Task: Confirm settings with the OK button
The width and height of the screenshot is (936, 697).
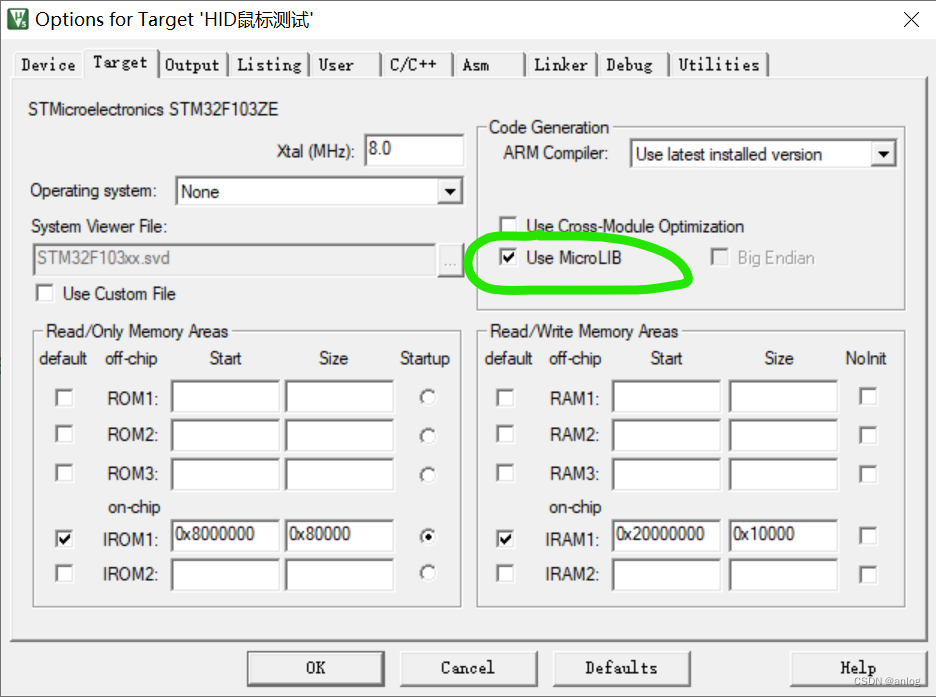Action: tap(316, 668)
